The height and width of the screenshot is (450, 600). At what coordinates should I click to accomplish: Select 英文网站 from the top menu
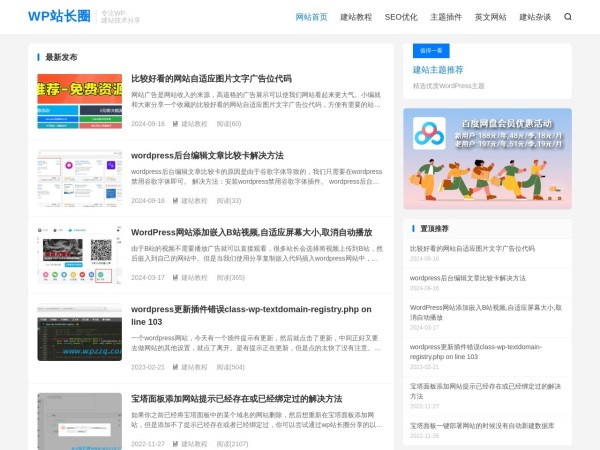490,17
